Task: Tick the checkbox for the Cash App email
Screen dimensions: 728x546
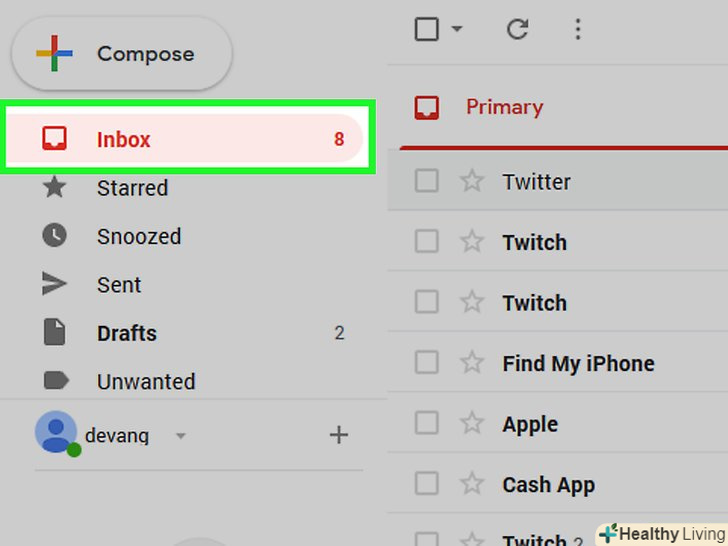Action: click(427, 484)
